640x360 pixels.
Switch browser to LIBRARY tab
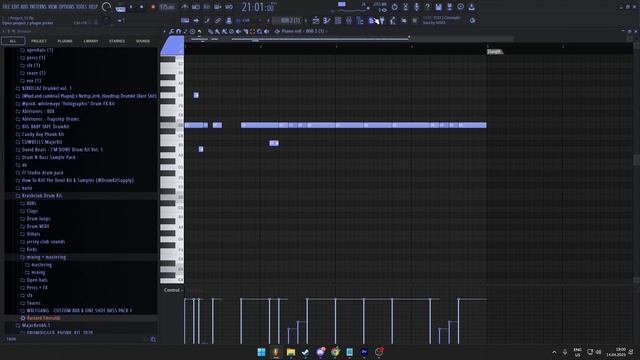(91, 41)
